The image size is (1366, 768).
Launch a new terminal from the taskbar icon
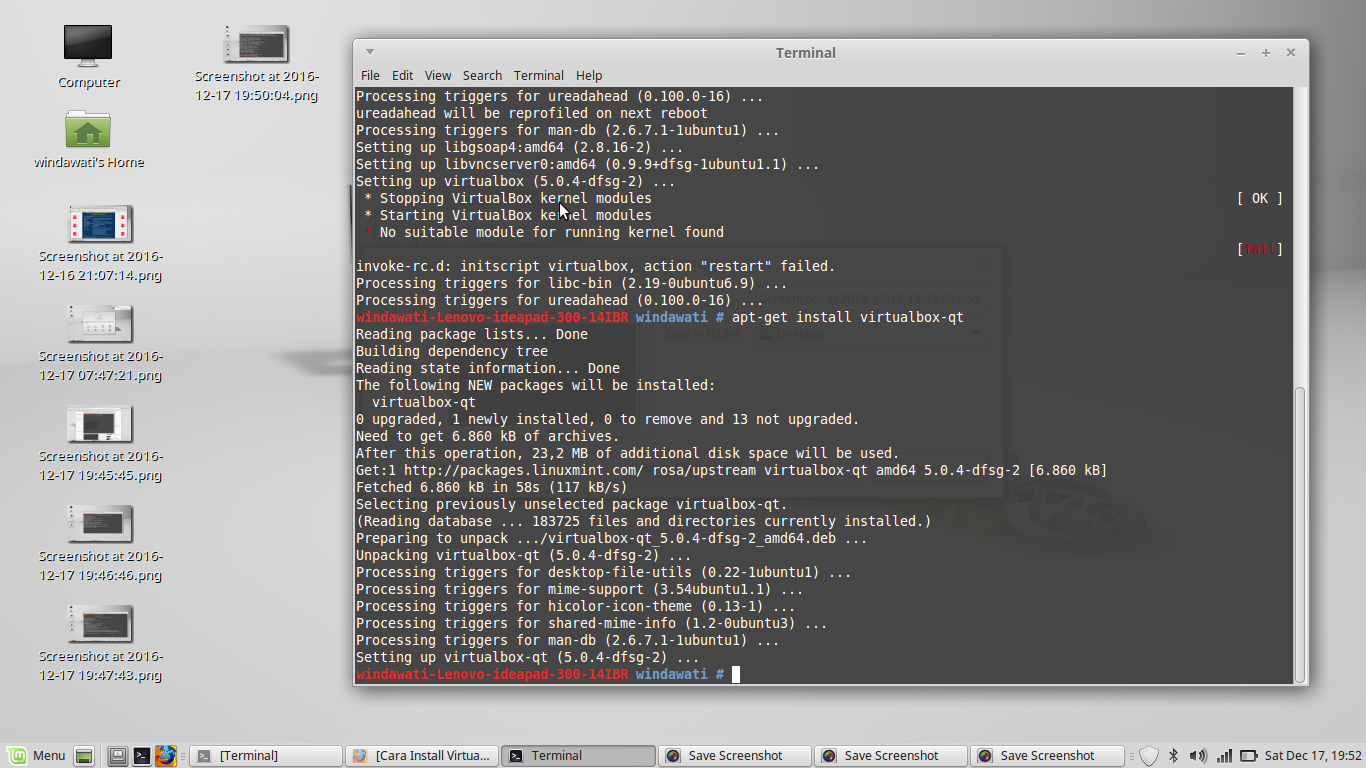pos(142,755)
